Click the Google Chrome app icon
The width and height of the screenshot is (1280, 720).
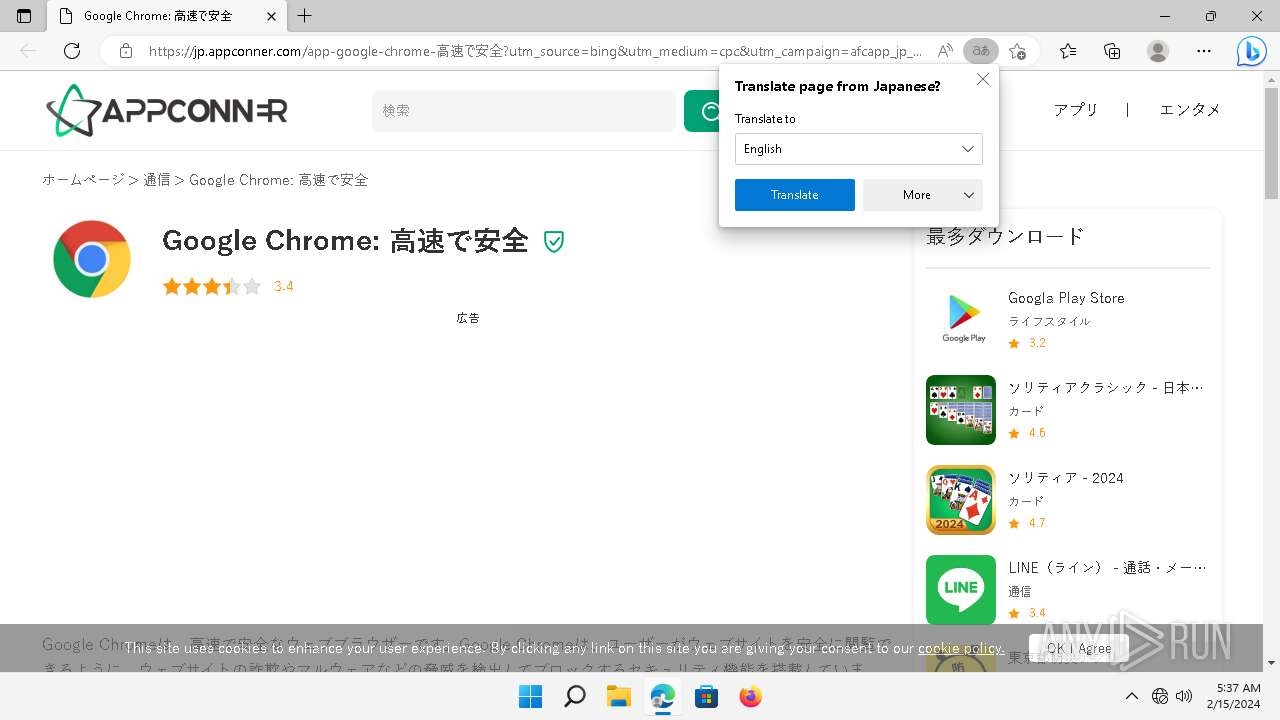92,259
